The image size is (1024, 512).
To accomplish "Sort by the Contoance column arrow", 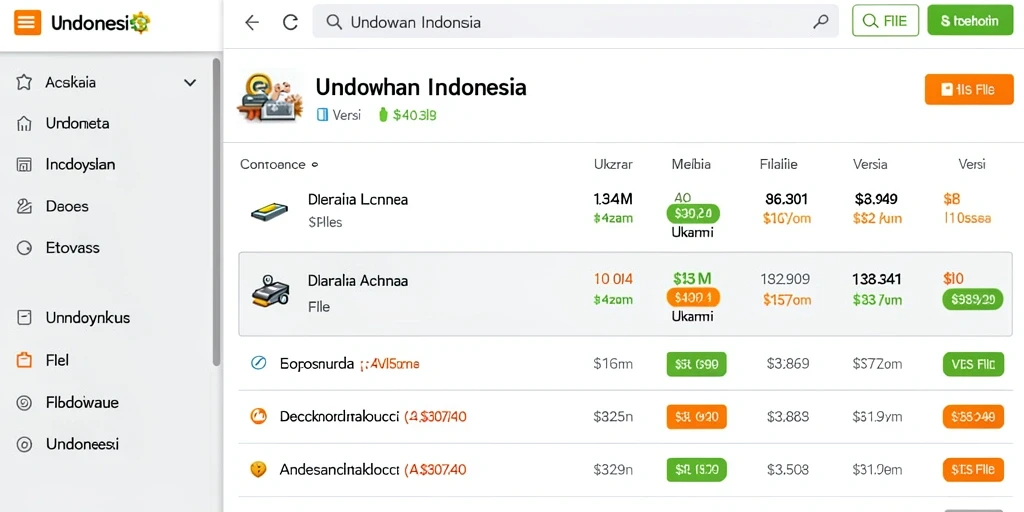I will (315, 165).
